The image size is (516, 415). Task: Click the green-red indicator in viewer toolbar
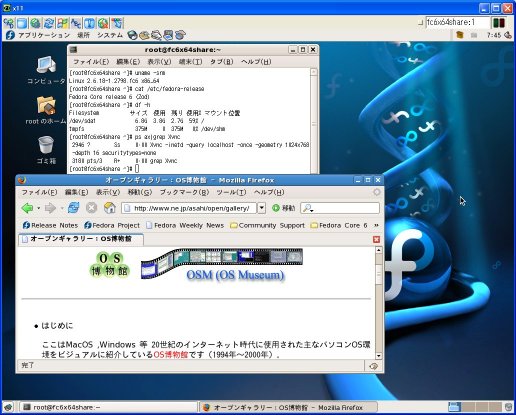[499, 23]
